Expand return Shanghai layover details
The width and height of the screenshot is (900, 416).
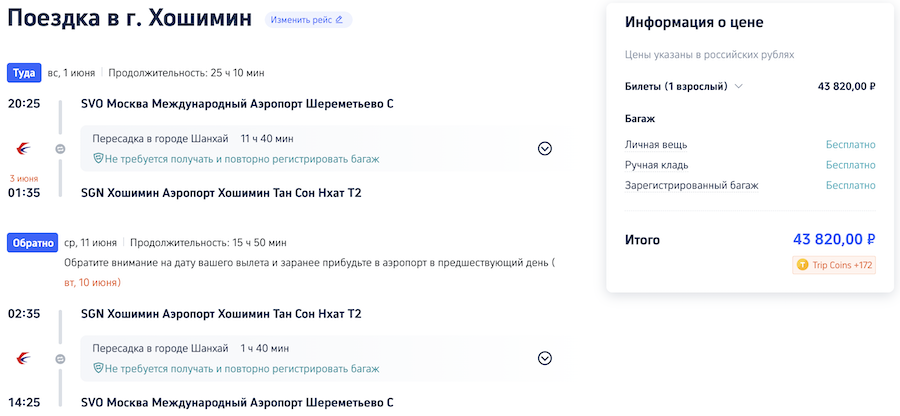[x=545, y=358]
